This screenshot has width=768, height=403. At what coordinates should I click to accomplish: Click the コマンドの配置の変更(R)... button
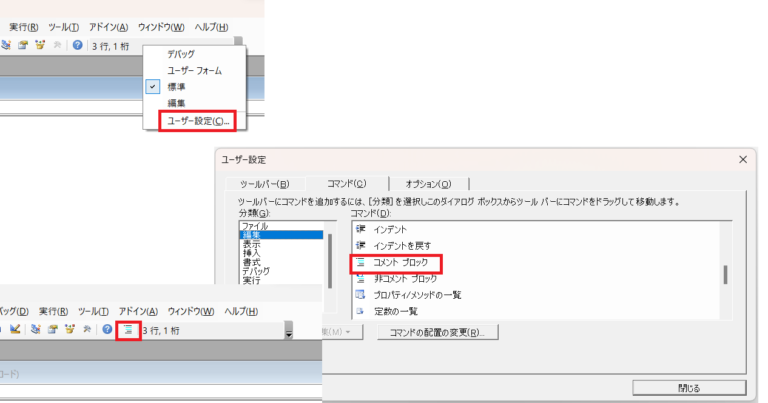pyautogui.click(x=437, y=332)
